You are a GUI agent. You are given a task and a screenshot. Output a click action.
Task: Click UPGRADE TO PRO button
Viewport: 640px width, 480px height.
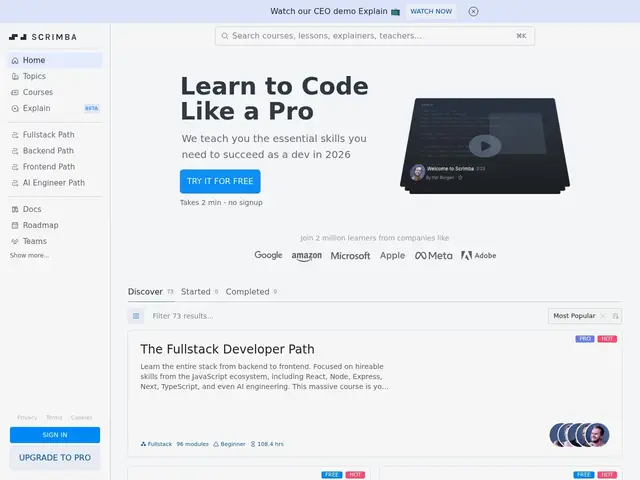tap(55, 458)
